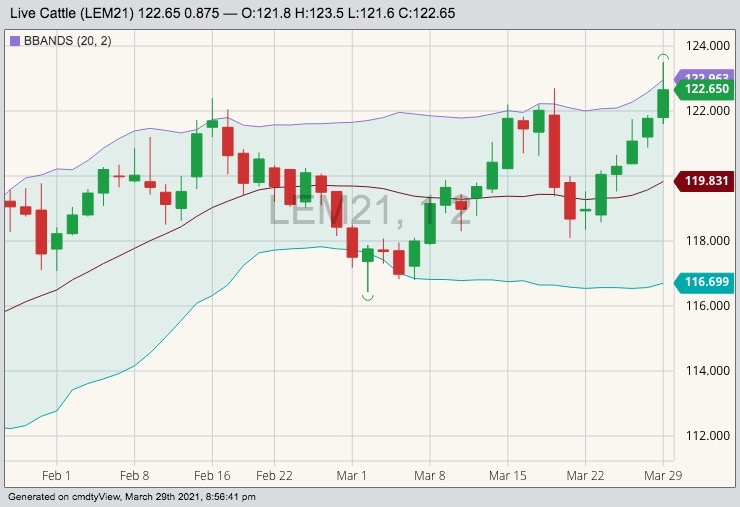Click the Mar 29 date axis label
The image size is (740, 507).
coord(663,475)
